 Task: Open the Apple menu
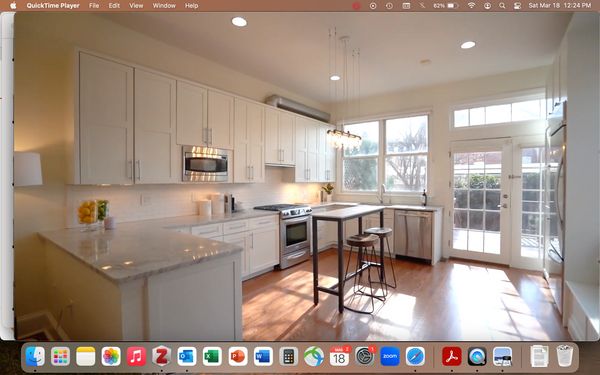coord(13,6)
